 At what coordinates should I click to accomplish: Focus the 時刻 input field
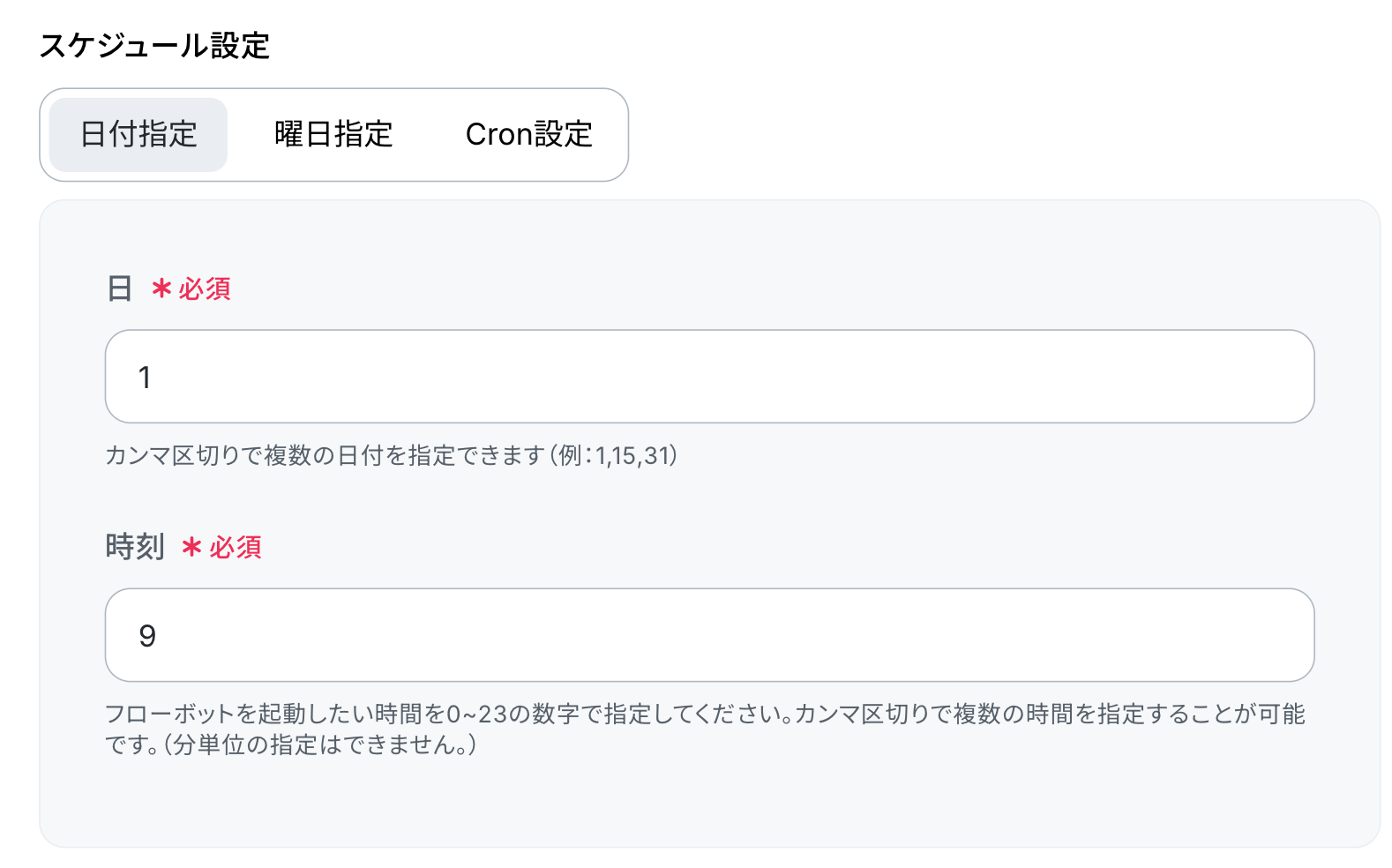point(709,635)
